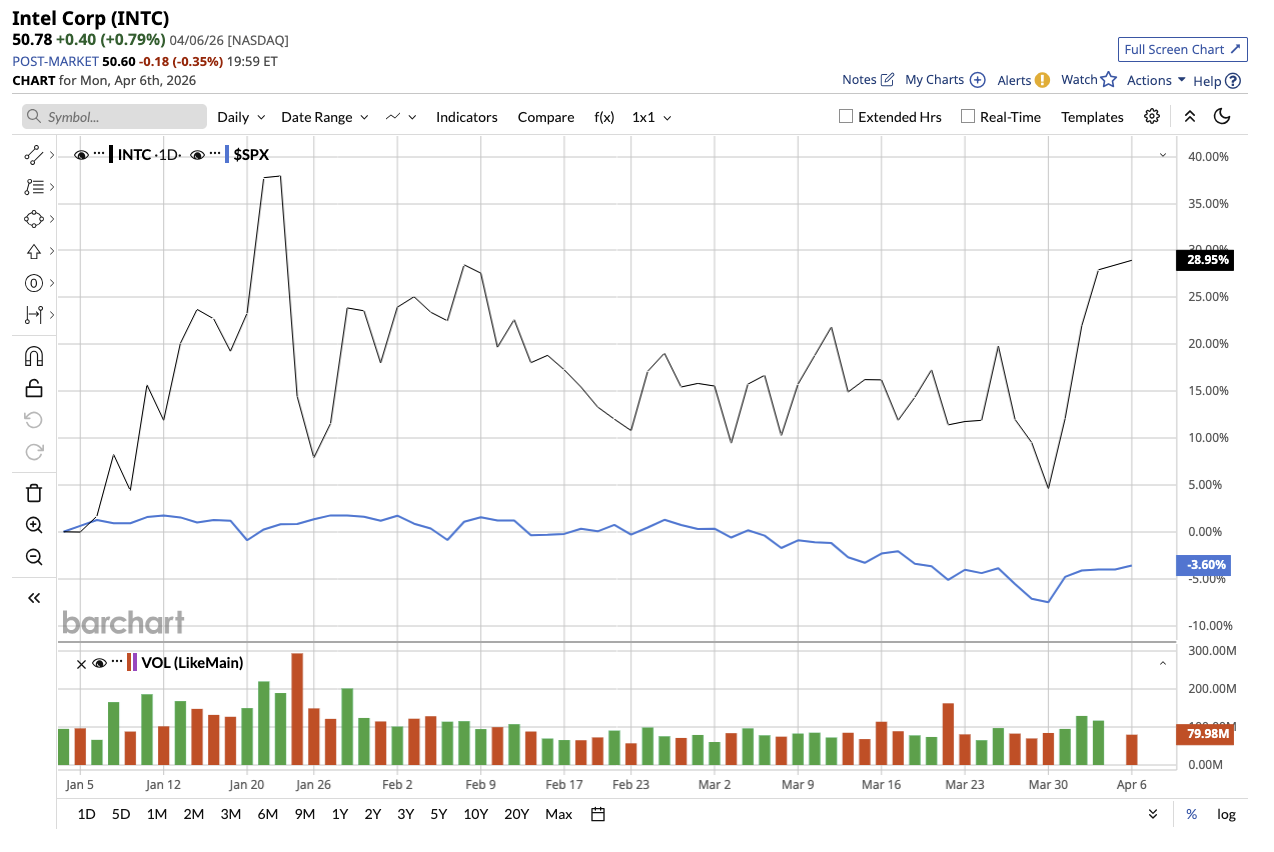Open the Templates menu
This screenshot has height=852, width=1274.
pyautogui.click(x=1093, y=117)
